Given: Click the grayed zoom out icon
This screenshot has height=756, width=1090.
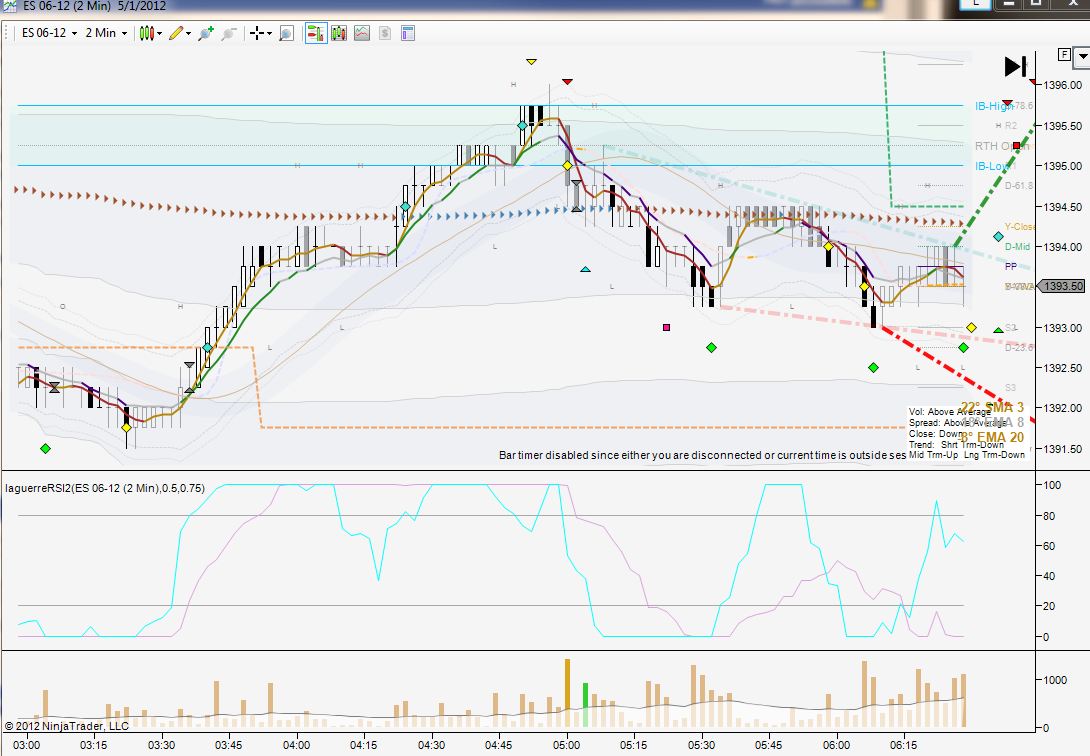Looking at the screenshot, I should click(x=228, y=33).
